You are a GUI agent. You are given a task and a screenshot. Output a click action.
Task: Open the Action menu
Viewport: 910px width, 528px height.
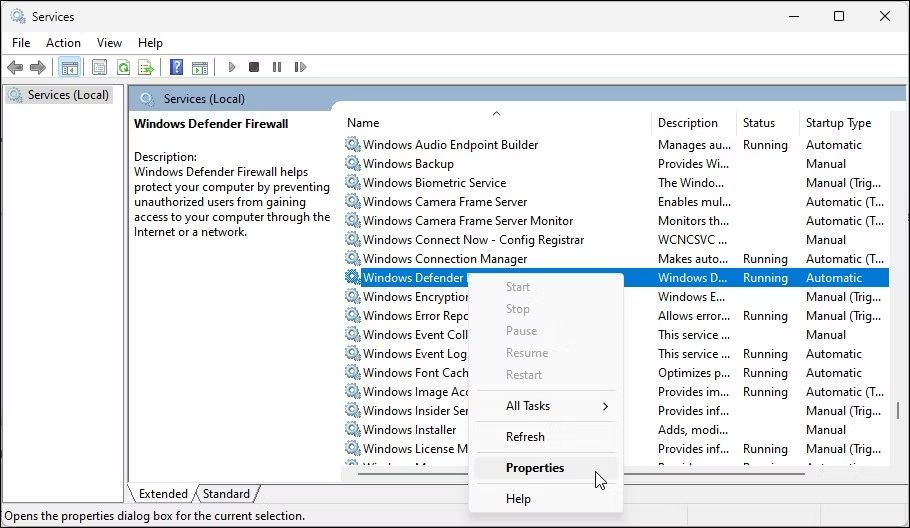[63, 43]
